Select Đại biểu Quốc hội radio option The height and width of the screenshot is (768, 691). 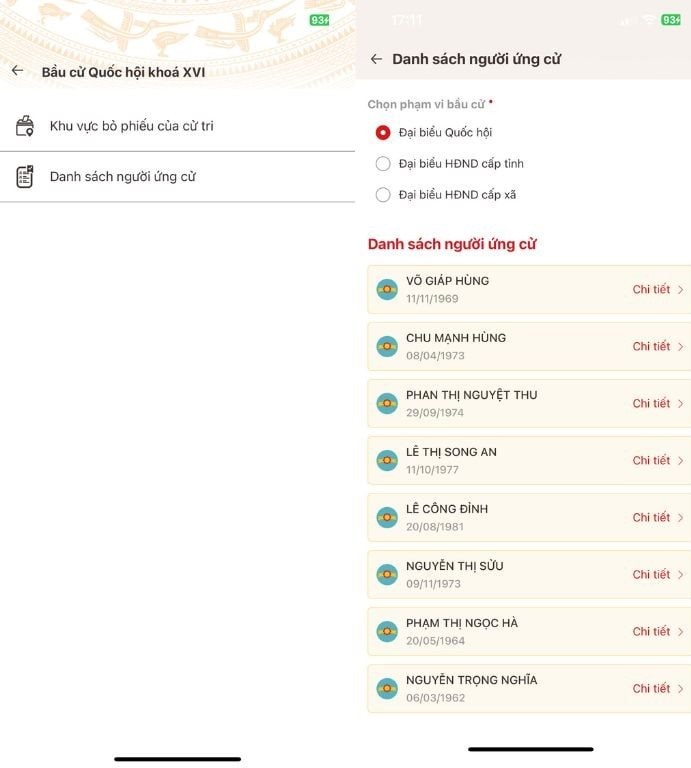(x=383, y=132)
